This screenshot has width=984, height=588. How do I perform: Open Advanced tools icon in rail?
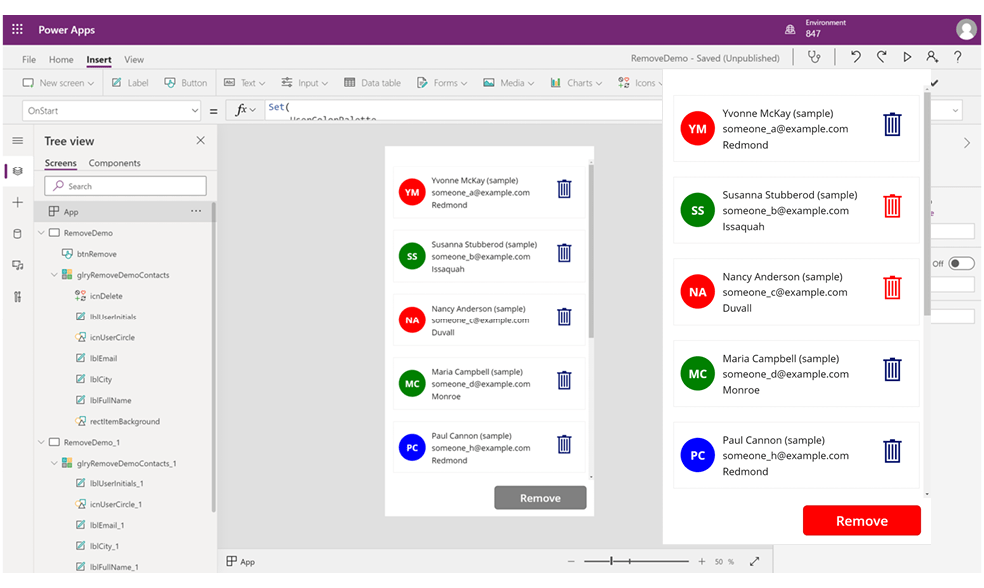[x=18, y=297]
